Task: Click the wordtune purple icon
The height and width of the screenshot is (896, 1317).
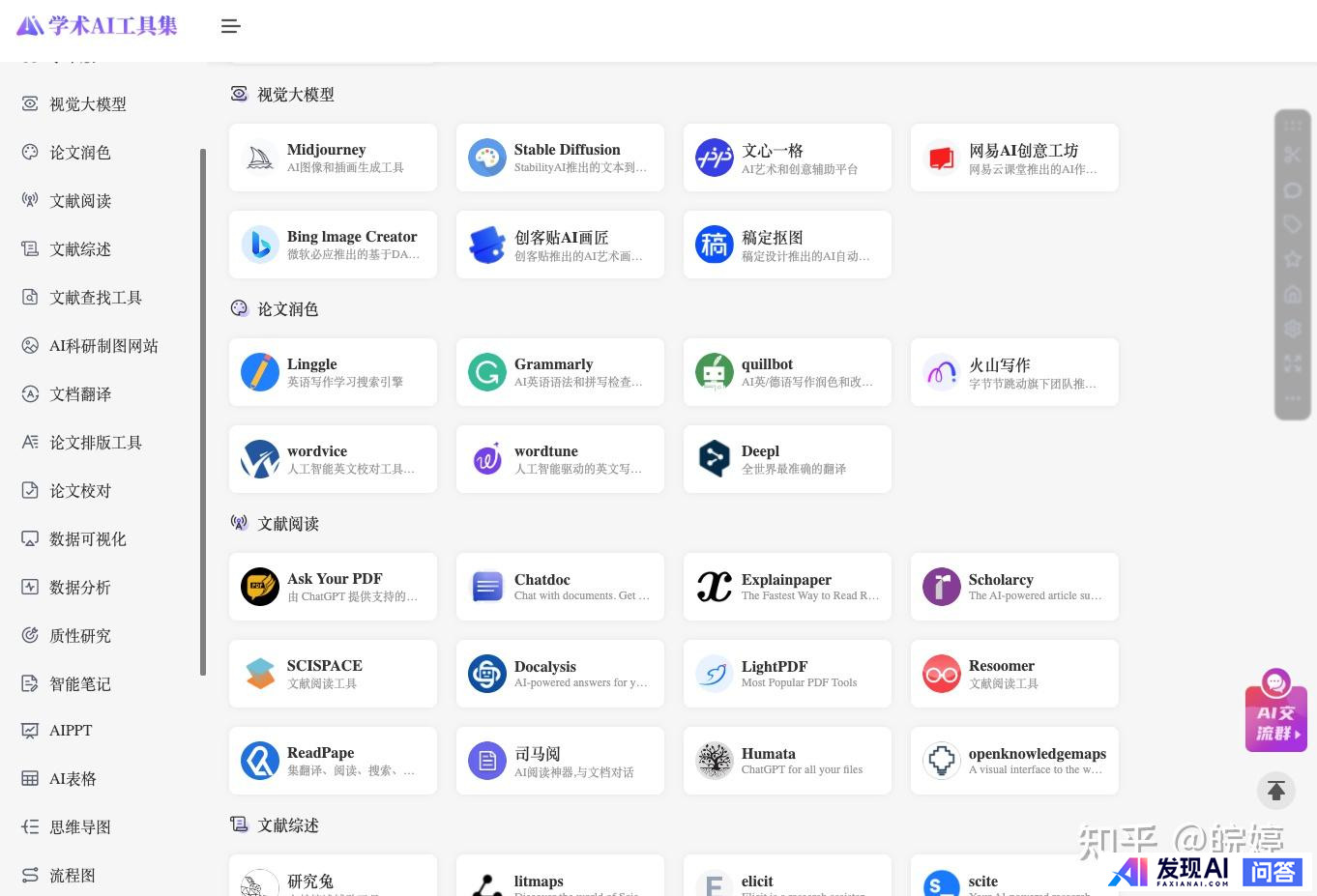Action: [487, 459]
